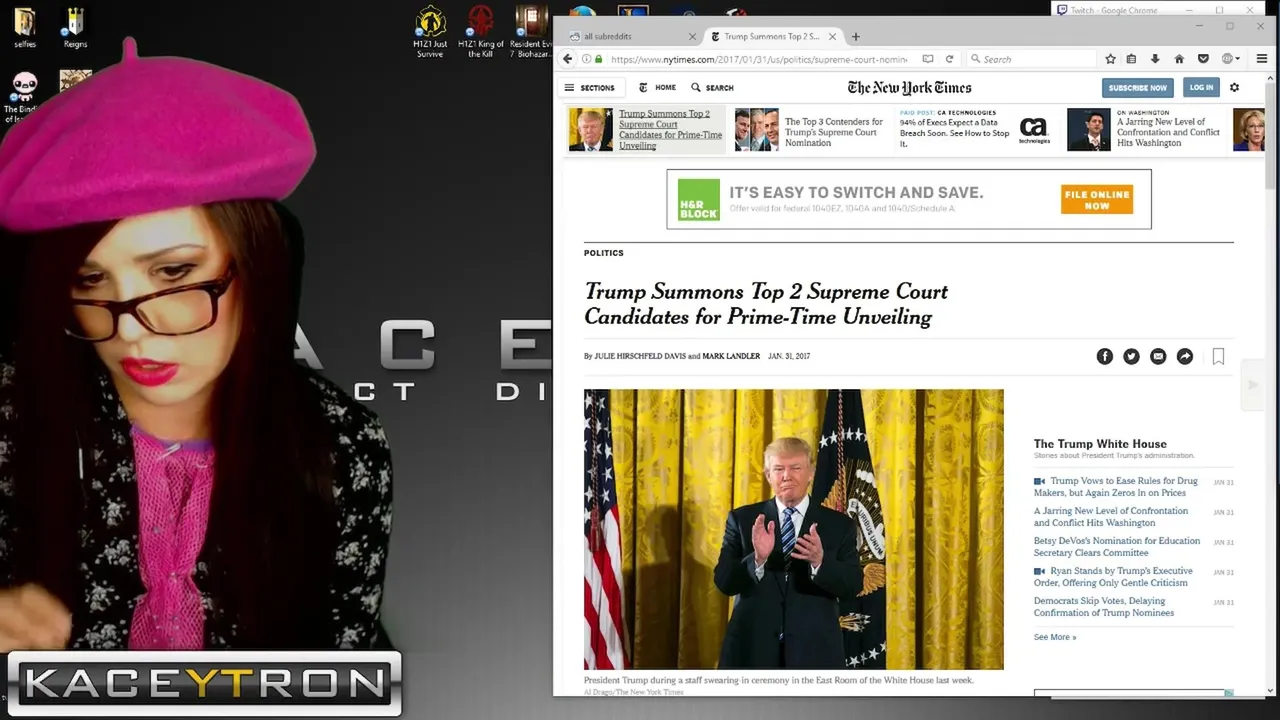Screen dimensions: 1280x720
Task: Open Resident Evil 7 Biohazard shortcut
Action: 530,31
